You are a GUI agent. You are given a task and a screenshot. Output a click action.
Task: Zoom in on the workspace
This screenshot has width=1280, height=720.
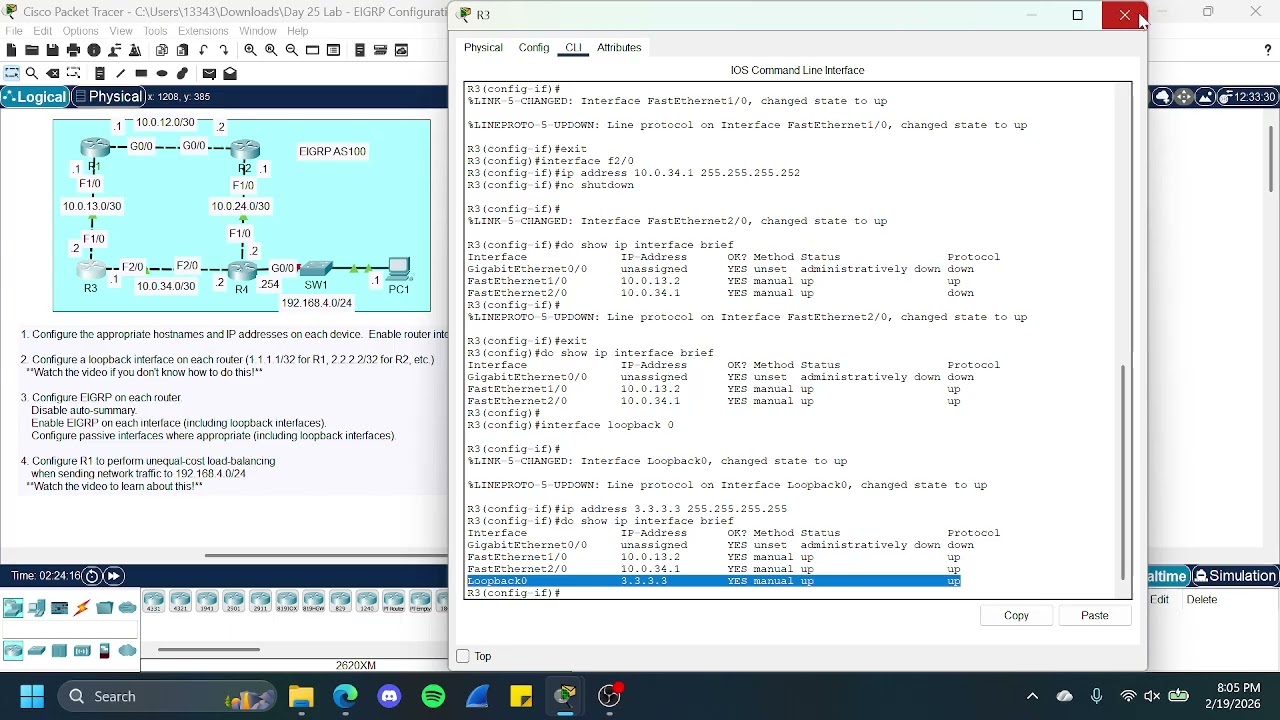(250, 50)
